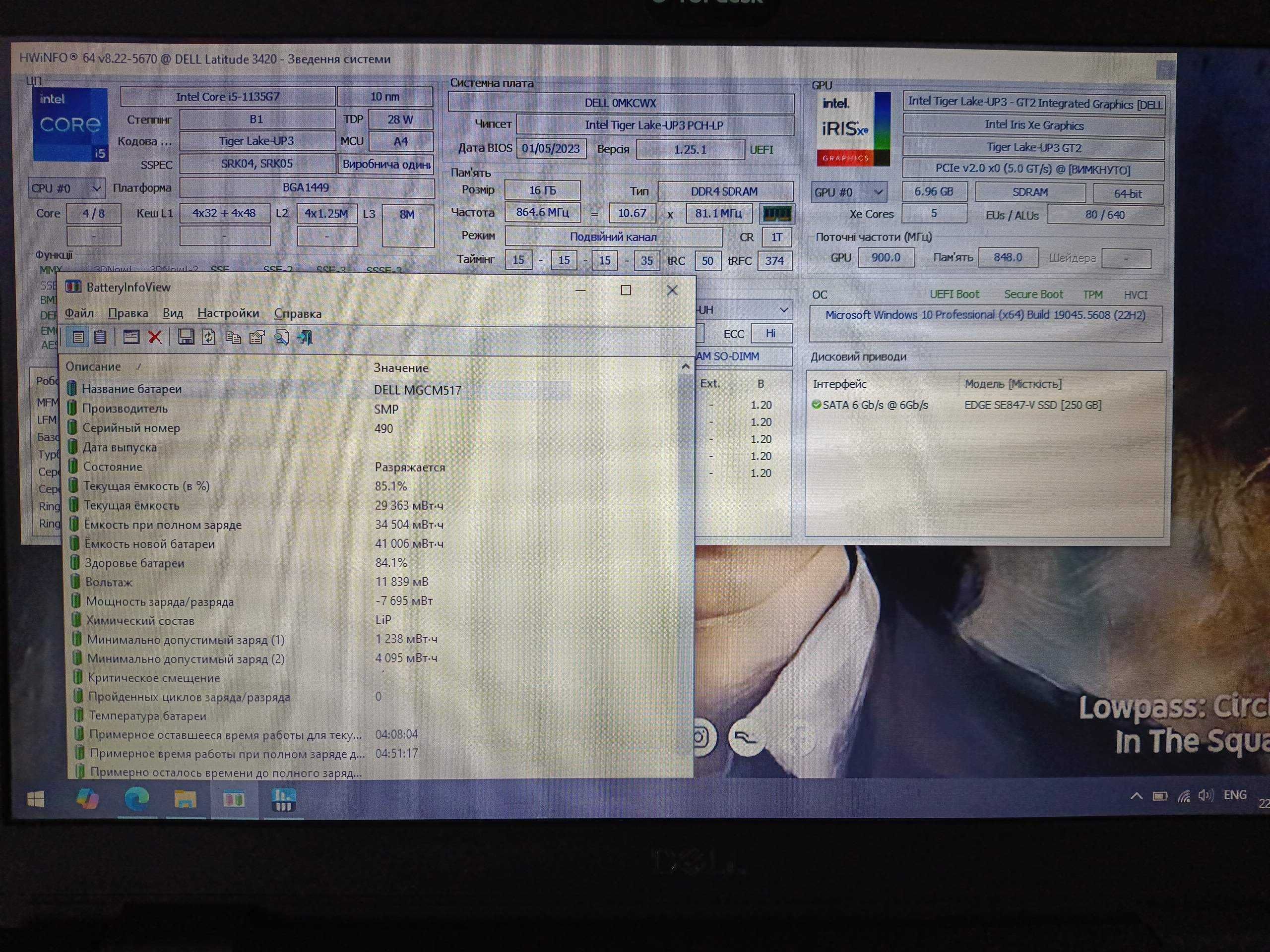
Task: Open the Правка menu
Action: pyautogui.click(x=128, y=313)
